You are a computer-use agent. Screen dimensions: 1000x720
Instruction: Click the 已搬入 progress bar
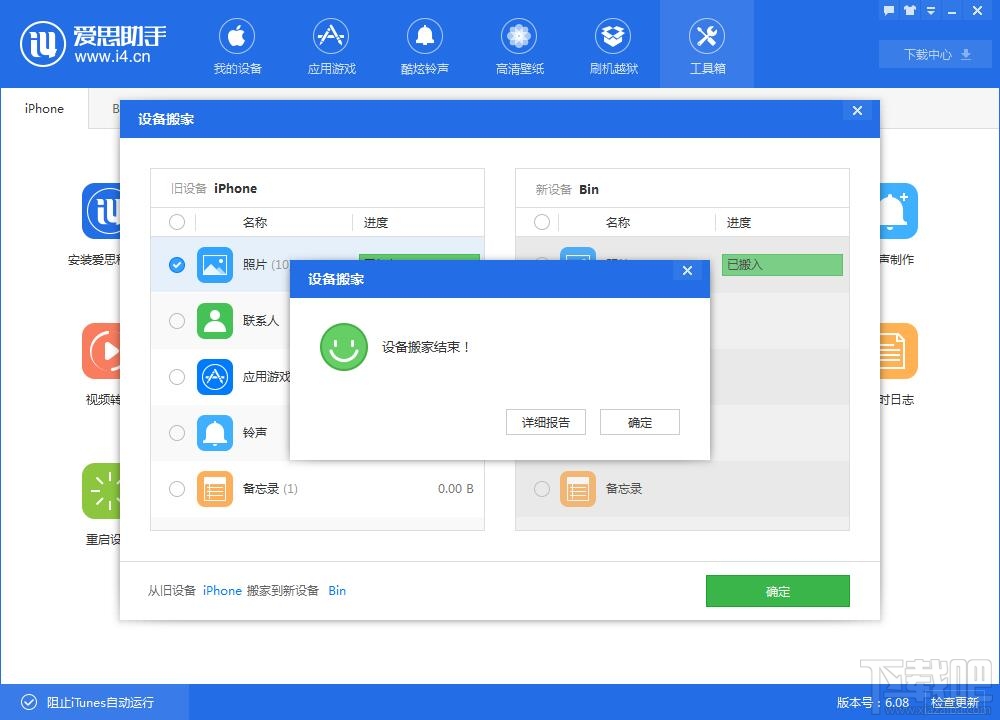[x=782, y=264]
